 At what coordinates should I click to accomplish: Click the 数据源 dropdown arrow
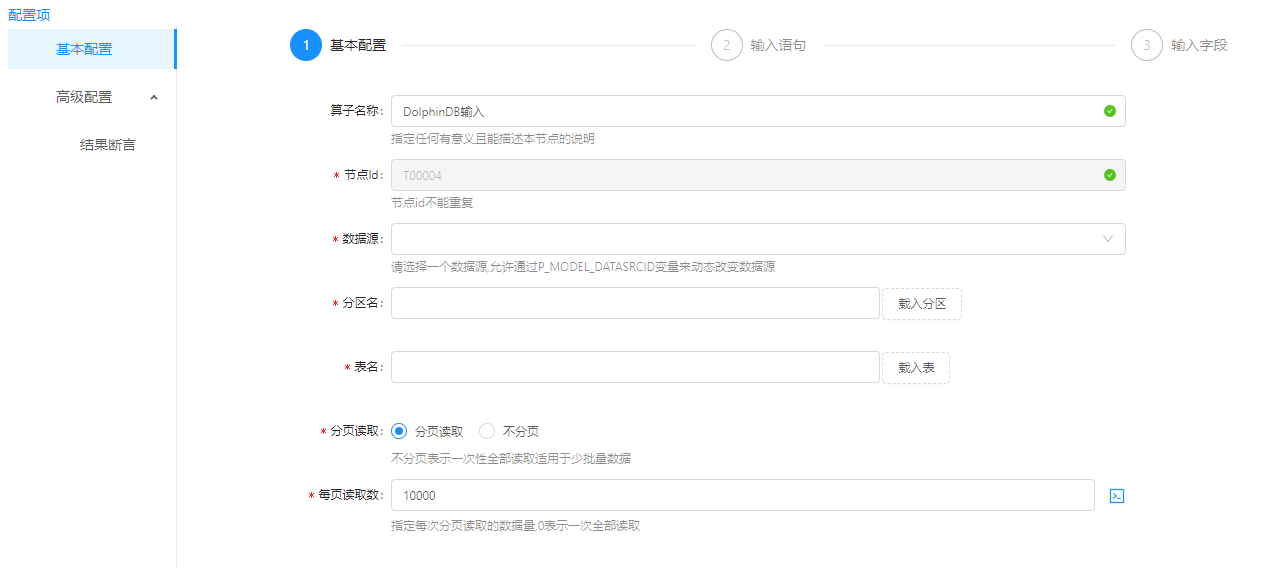(x=1108, y=239)
